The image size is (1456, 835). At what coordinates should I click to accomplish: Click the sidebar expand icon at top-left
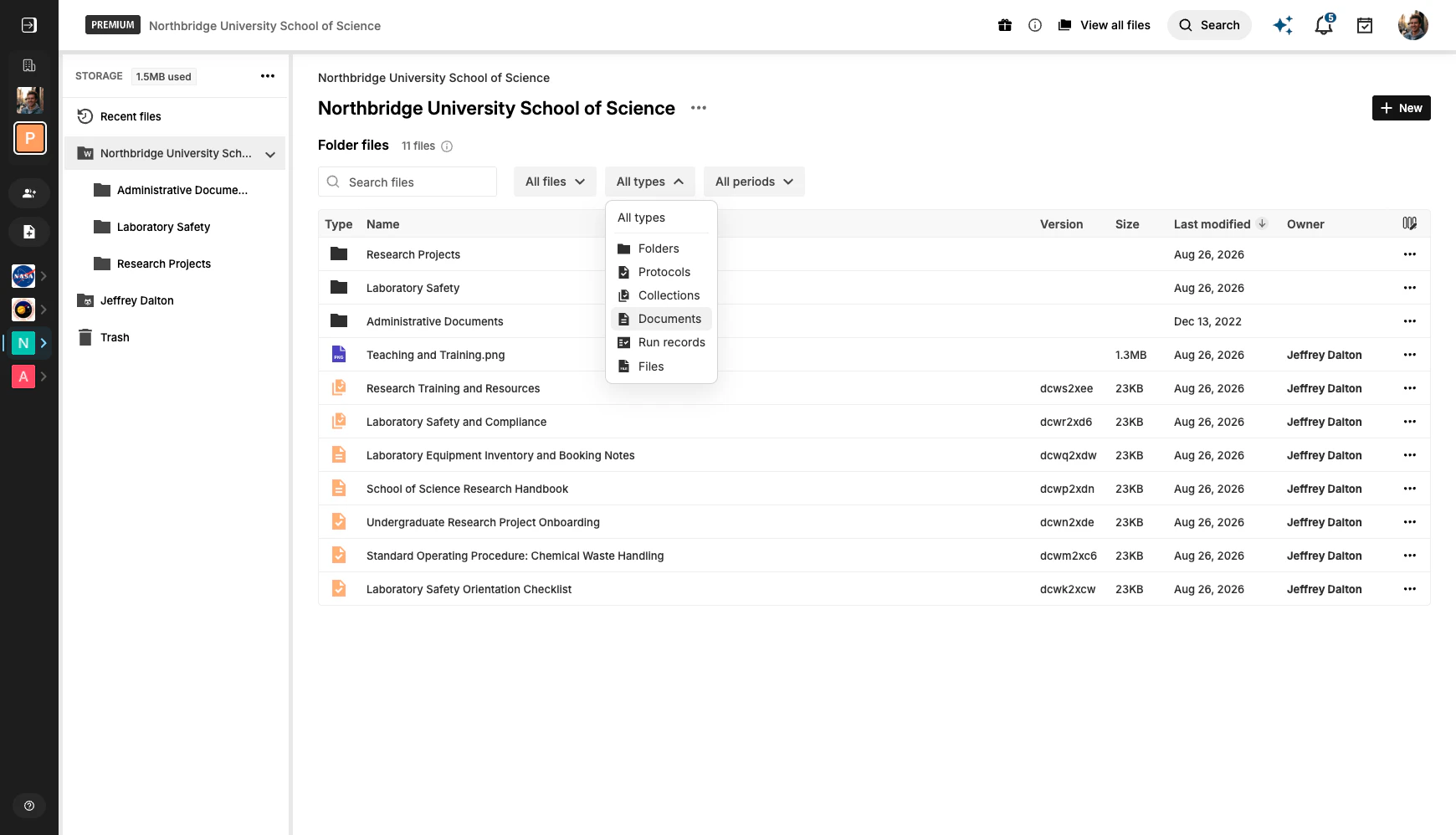point(28,25)
